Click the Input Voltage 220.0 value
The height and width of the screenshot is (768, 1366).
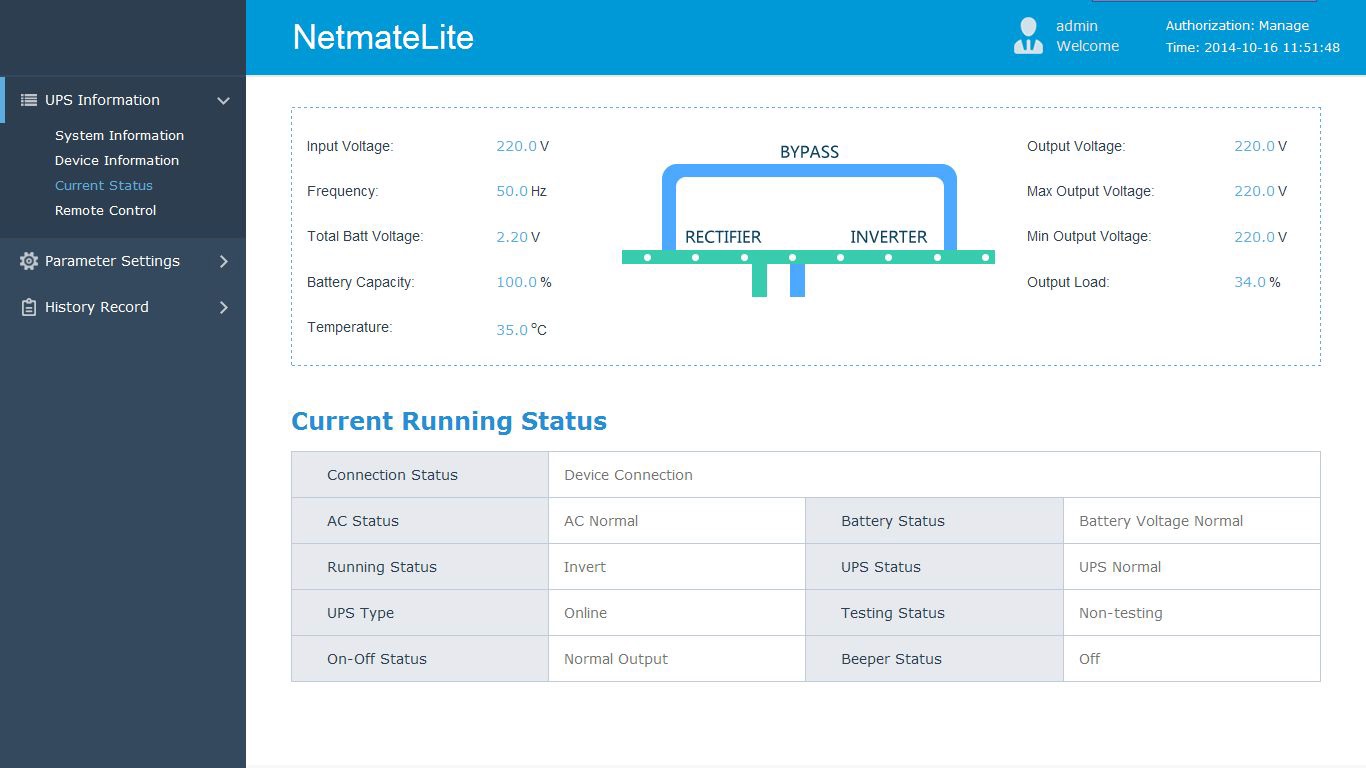pos(516,146)
